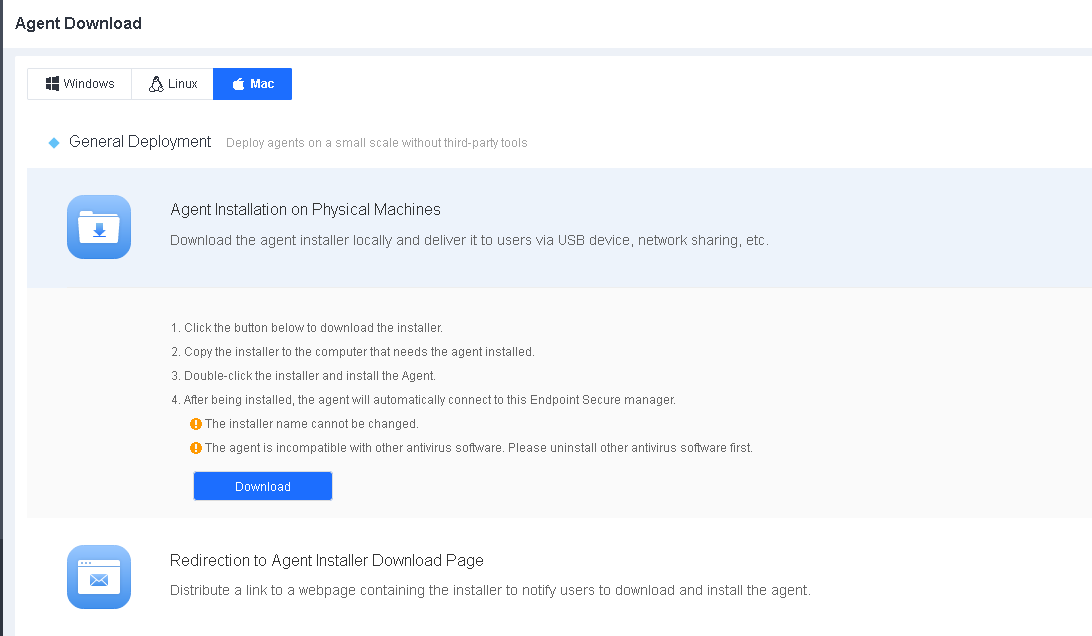Click the Linux penguin icon

156,84
